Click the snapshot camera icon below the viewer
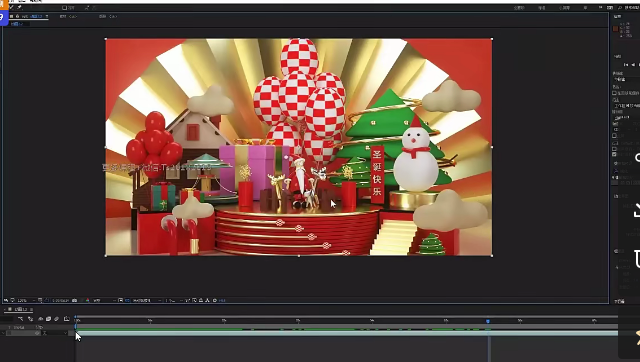The image size is (640, 362). tap(74, 300)
